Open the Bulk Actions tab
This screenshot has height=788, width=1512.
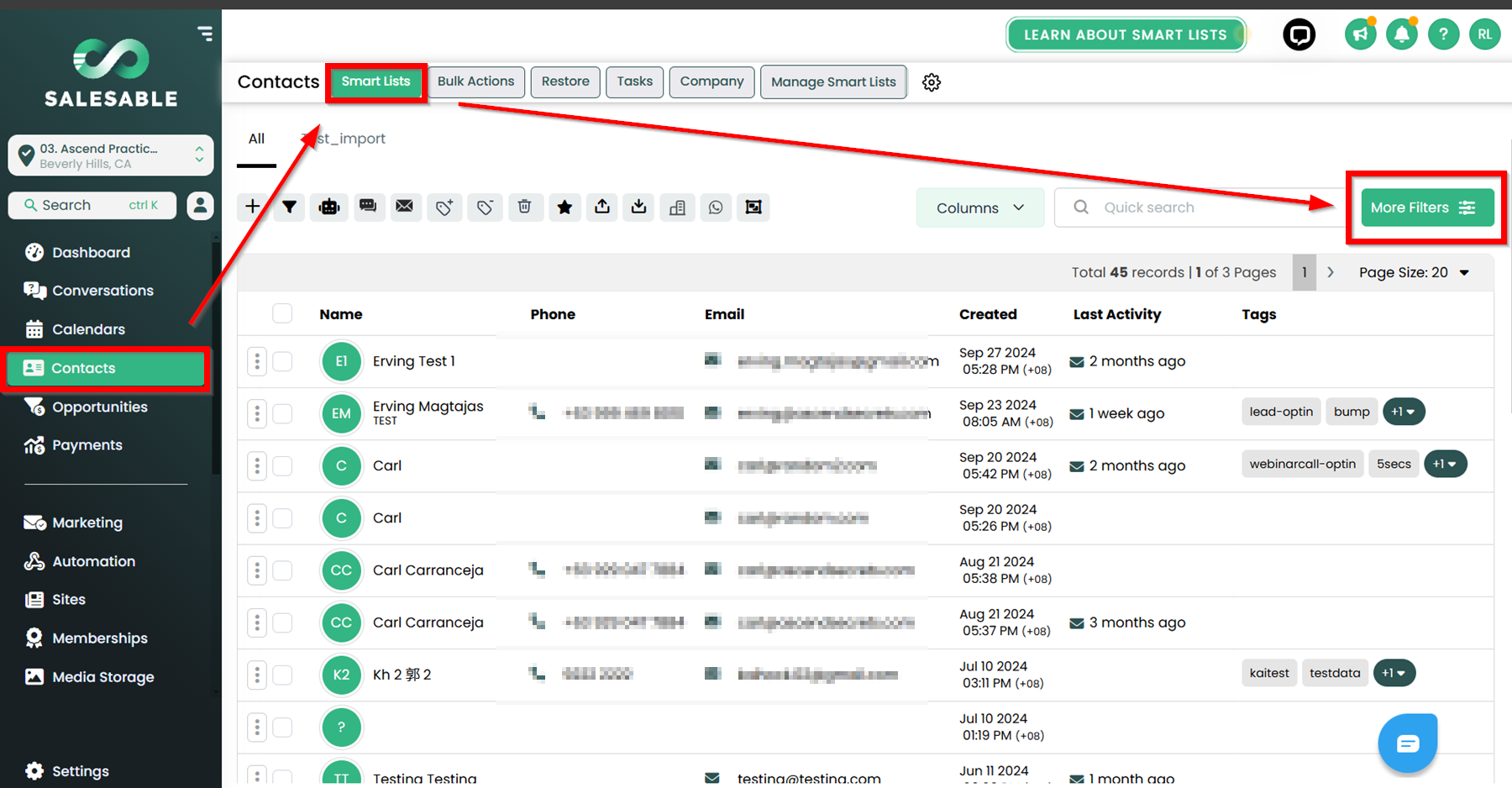(475, 81)
